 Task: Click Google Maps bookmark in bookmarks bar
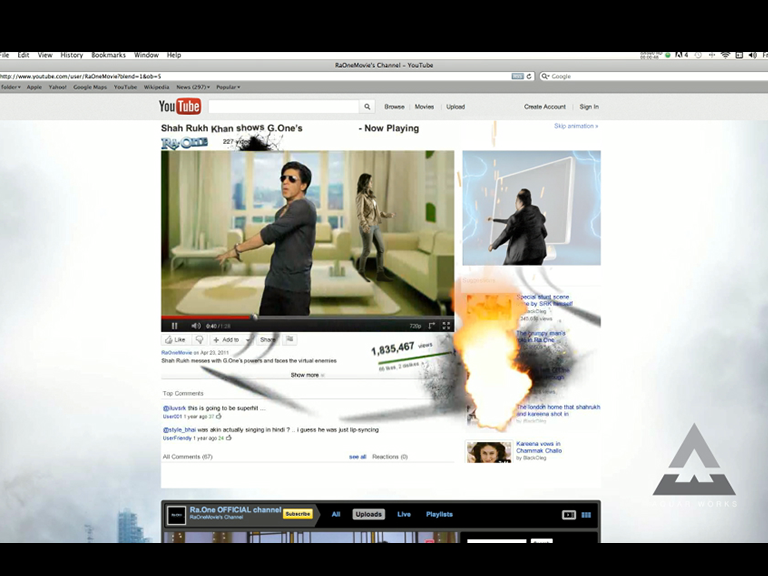(x=90, y=87)
